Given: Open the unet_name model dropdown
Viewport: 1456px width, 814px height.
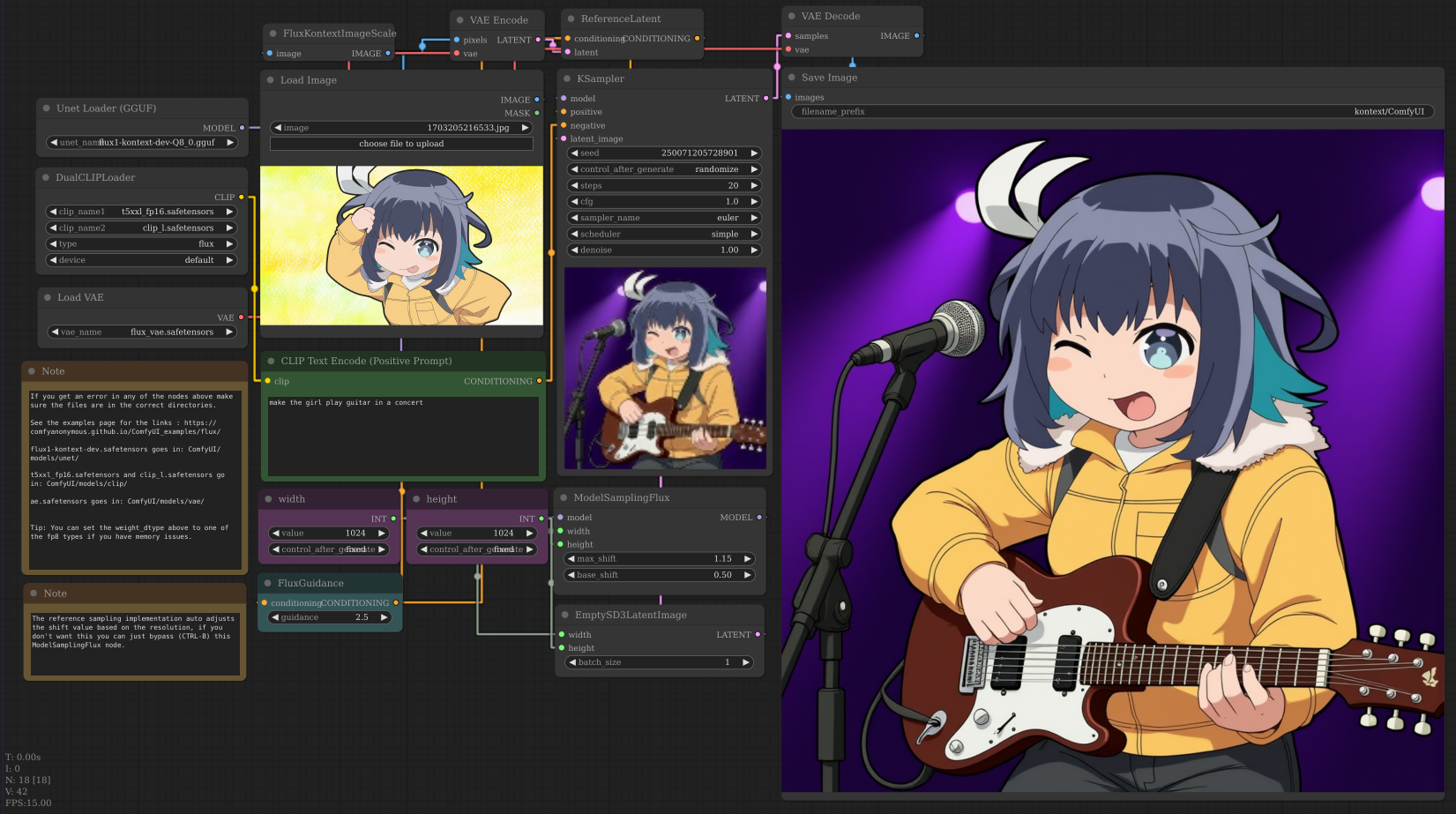Looking at the screenshot, I should 142,142.
